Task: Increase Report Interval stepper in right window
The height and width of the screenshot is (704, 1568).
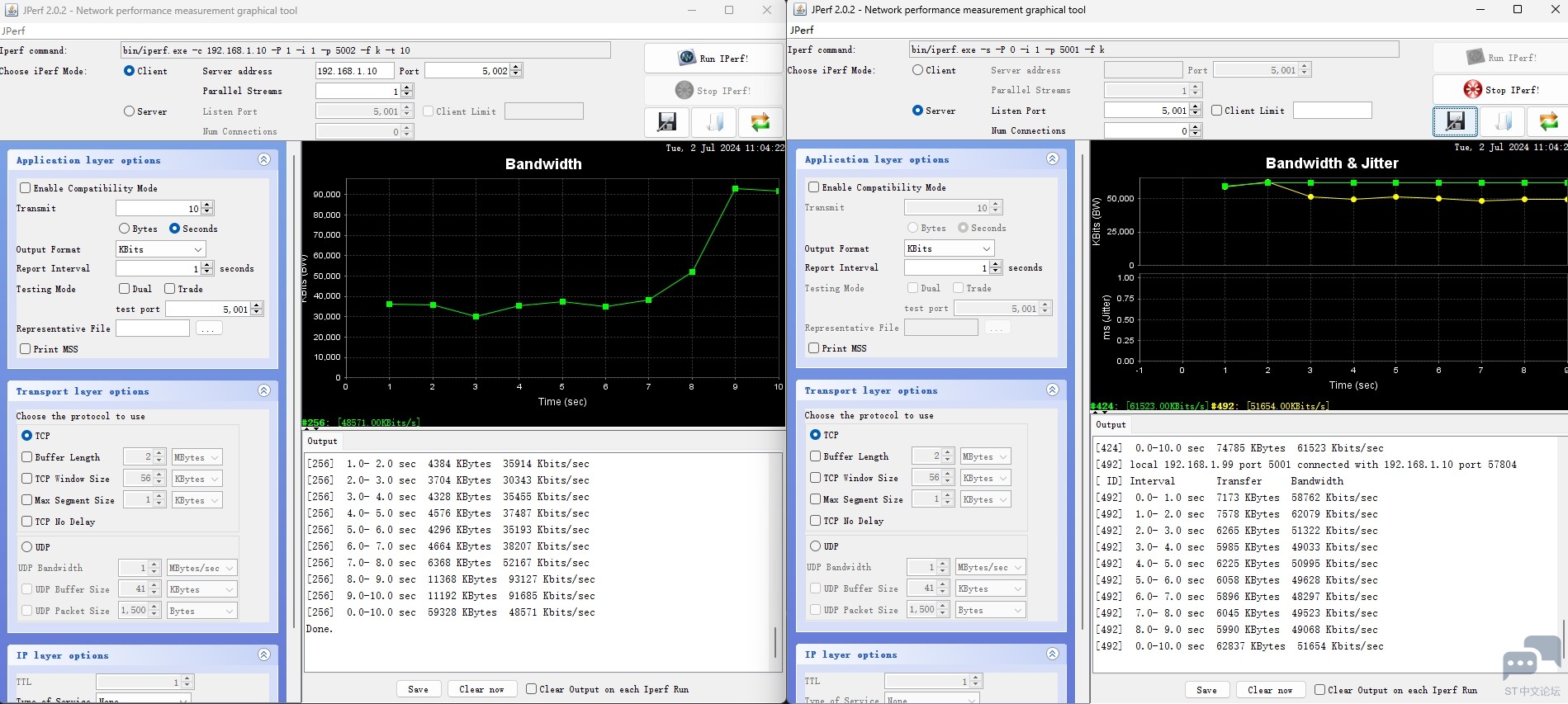Action: [x=996, y=264]
